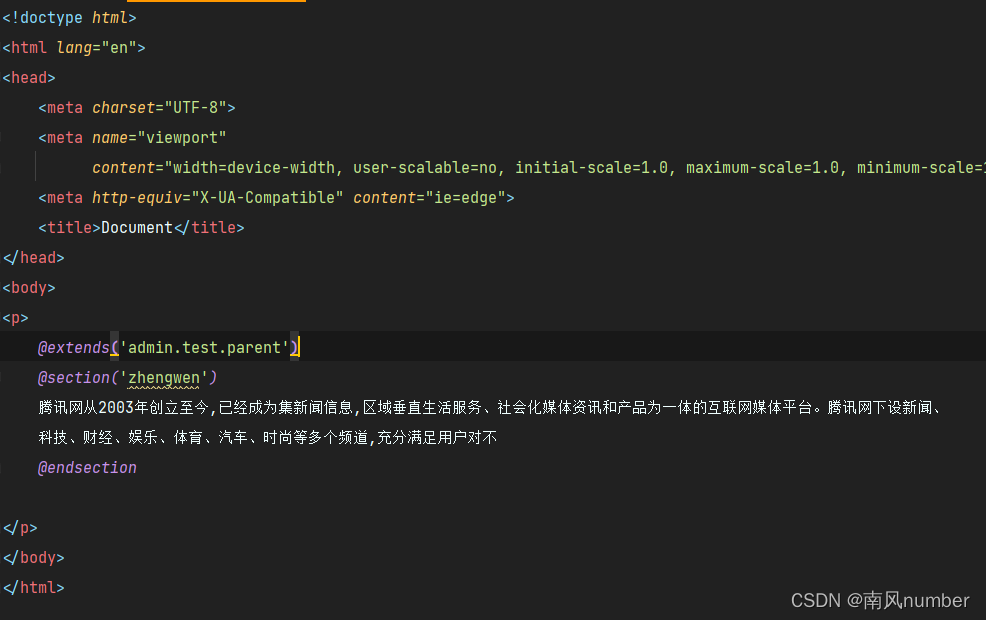Click the underlined 'zhengwen' string

click(164, 378)
